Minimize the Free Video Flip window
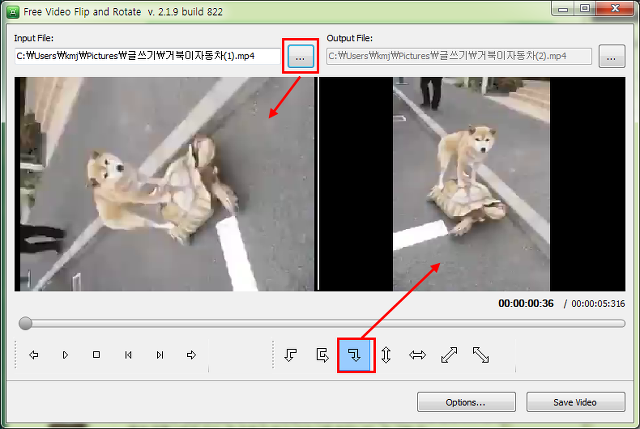The image size is (640, 429). [x=563, y=9]
